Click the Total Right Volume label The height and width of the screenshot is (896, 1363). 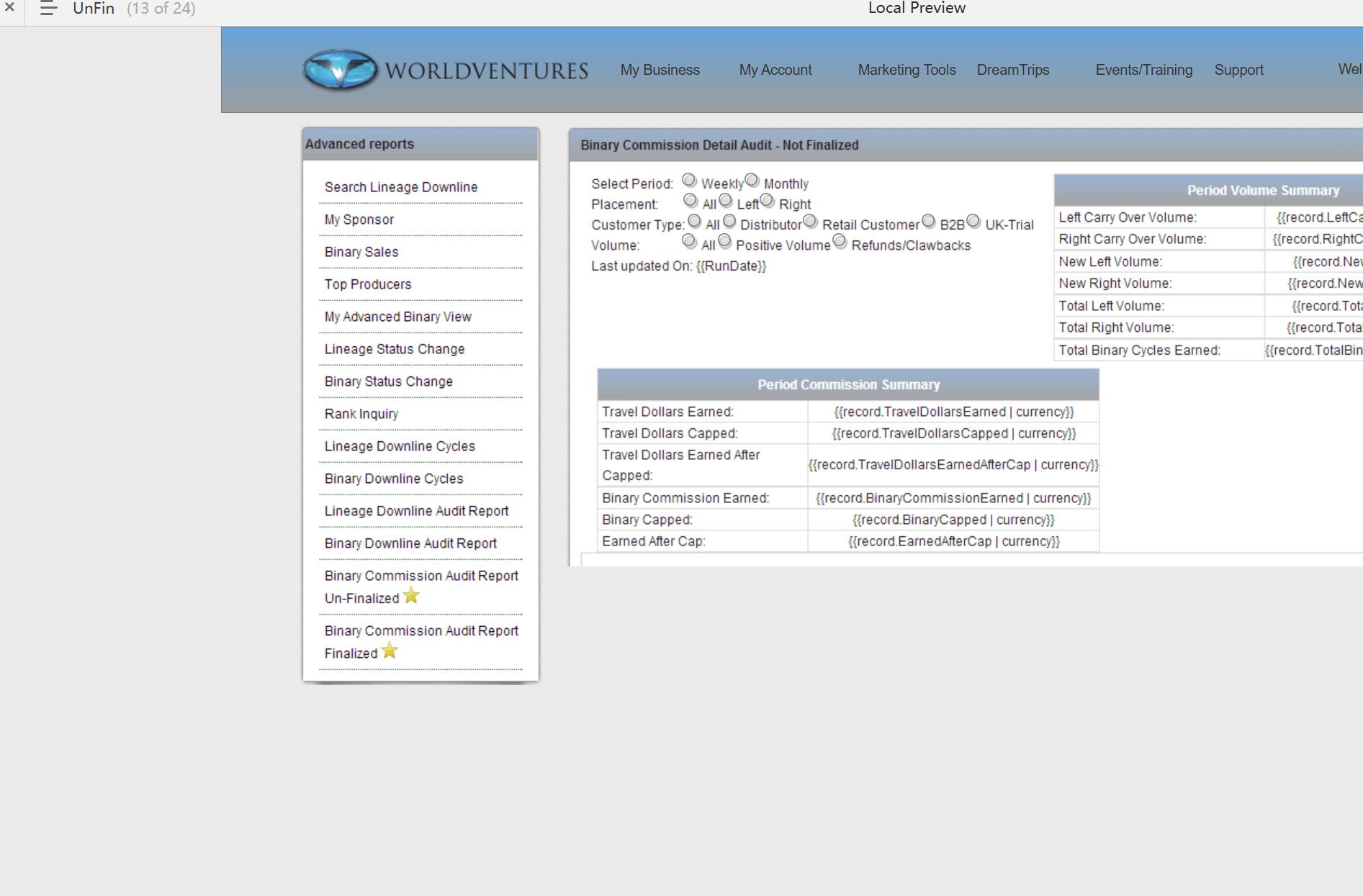pyautogui.click(x=1116, y=327)
